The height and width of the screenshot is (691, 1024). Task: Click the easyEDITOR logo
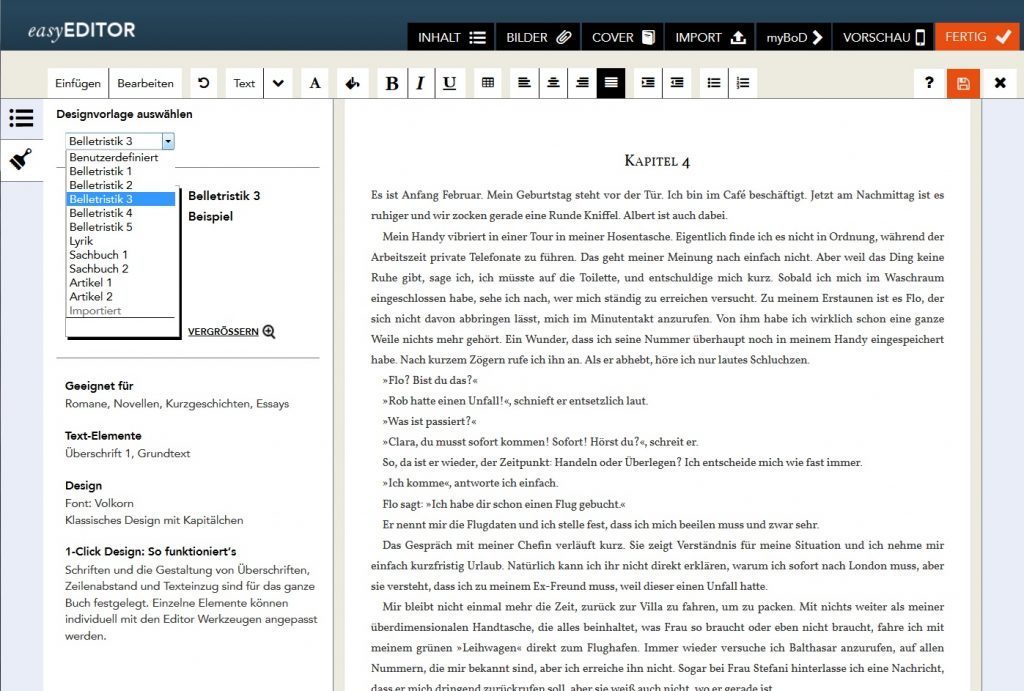(x=82, y=31)
